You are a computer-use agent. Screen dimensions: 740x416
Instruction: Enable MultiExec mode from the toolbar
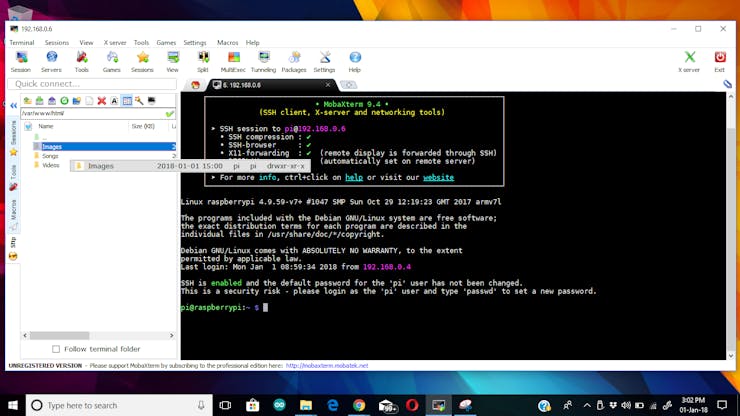point(233,62)
